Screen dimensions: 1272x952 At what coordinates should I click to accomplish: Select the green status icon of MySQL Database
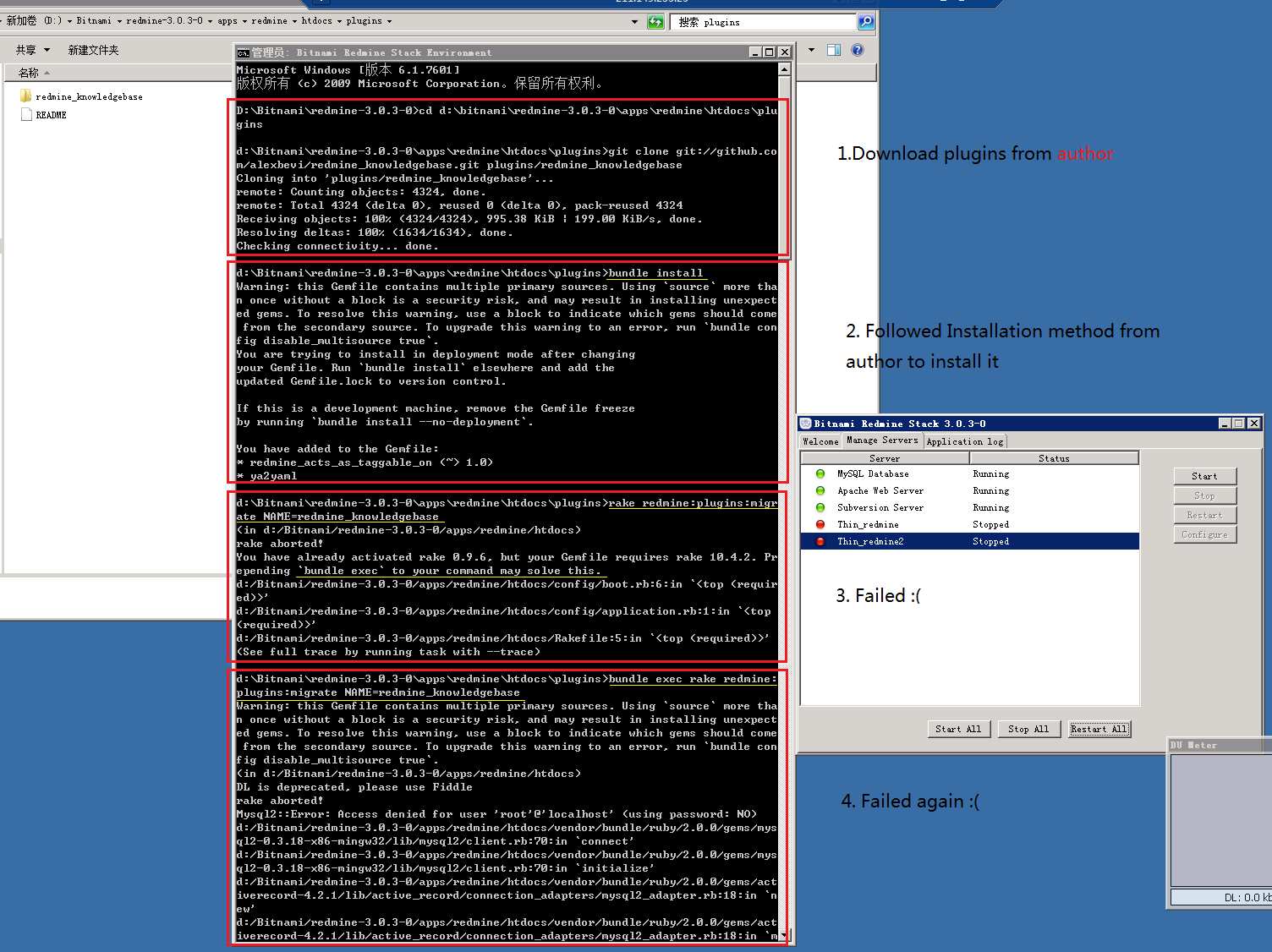[x=820, y=474]
